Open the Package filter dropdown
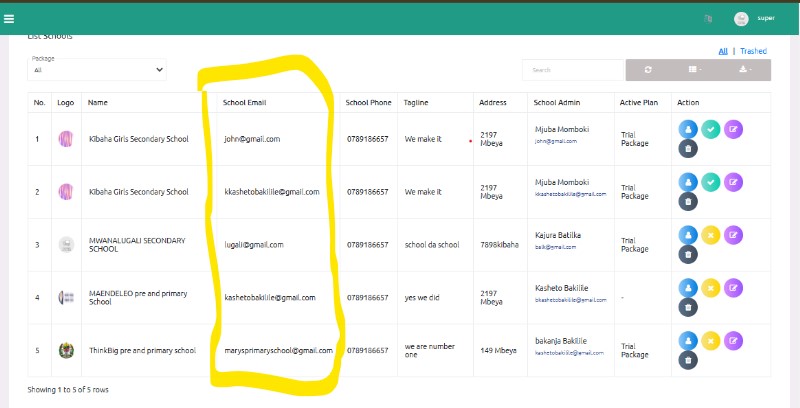800x408 pixels. 97,70
